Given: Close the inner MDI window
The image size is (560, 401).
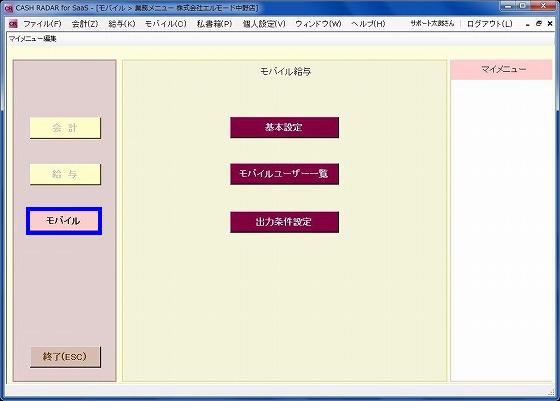Looking at the screenshot, I should click(550, 24).
